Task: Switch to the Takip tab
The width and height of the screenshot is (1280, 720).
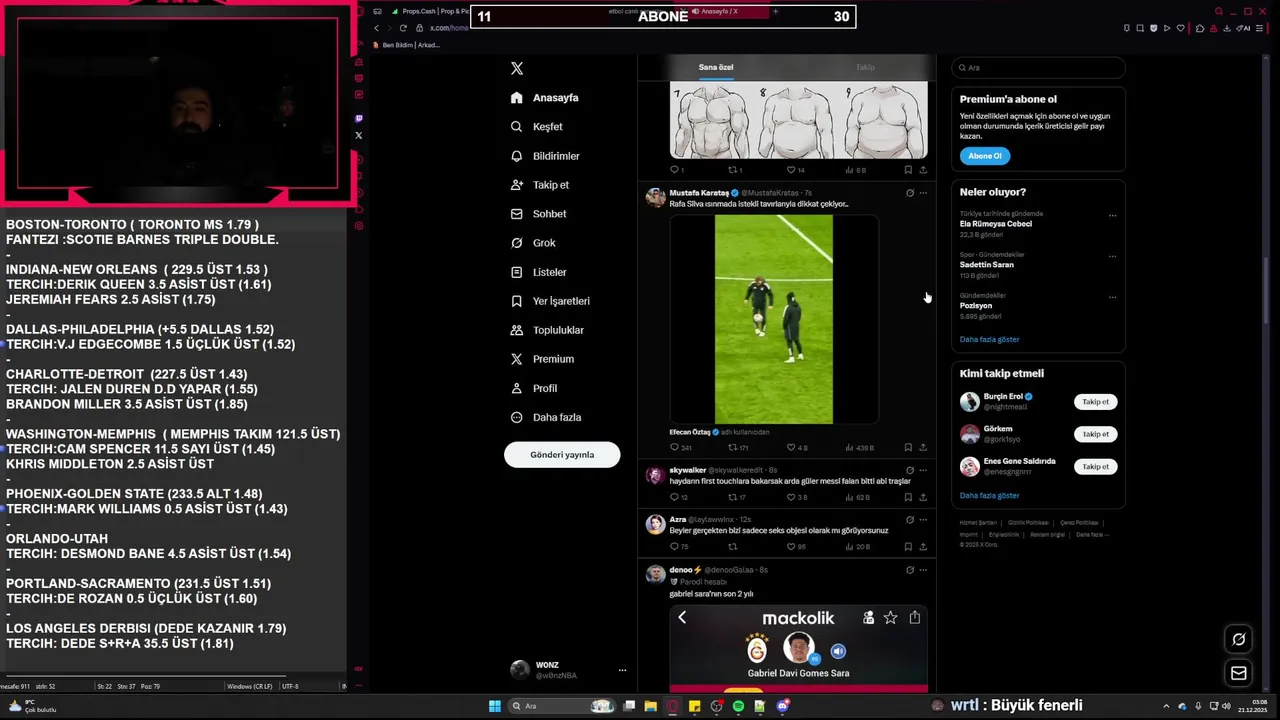Action: pos(865,67)
